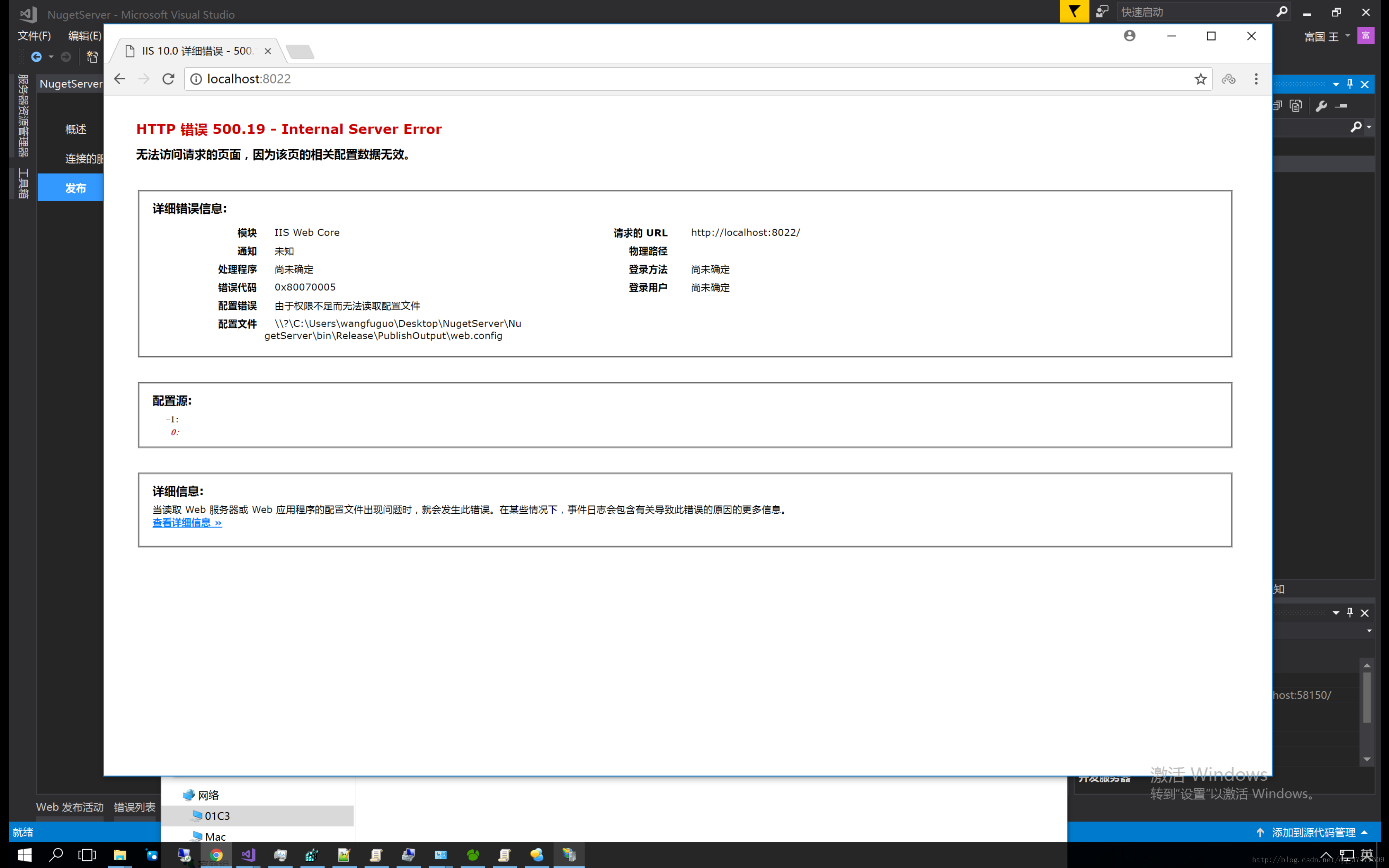Open upper right panel window position dropdown
The height and width of the screenshot is (868, 1389).
tap(1336, 84)
